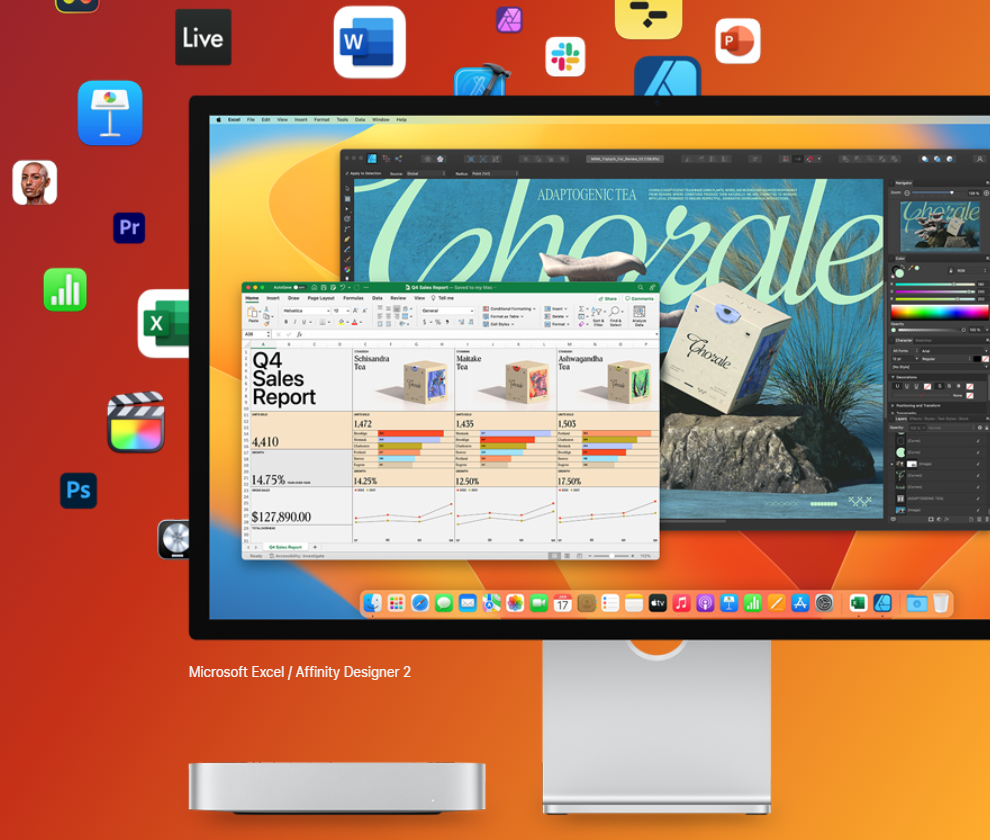The image size is (990, 840).
Task: Open the Draw ribbon tab in Excel
Action: pyautogui.click(x=294, y=298)
